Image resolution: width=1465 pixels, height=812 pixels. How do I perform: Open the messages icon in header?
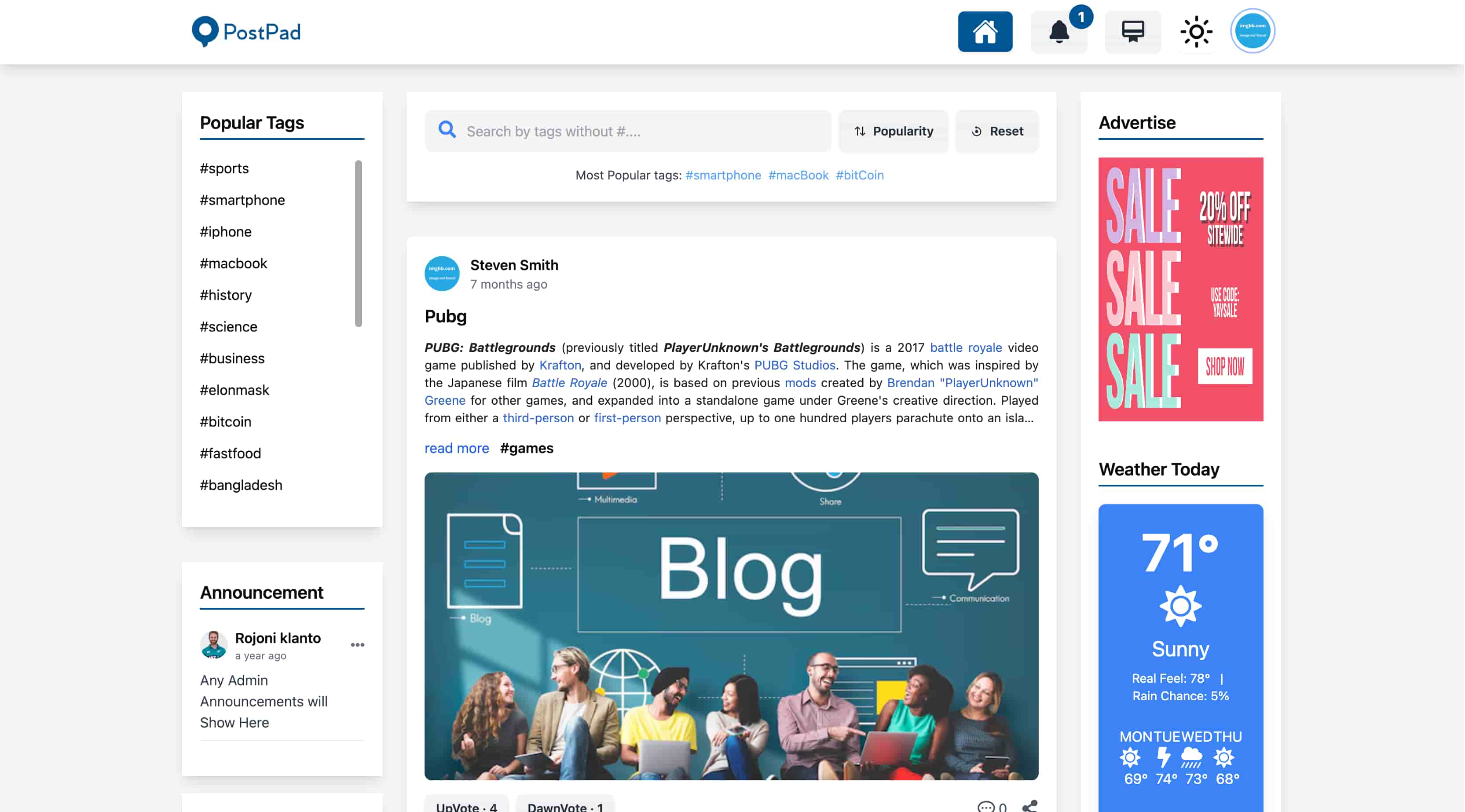pyautogui.click(x=1133, y=31)
